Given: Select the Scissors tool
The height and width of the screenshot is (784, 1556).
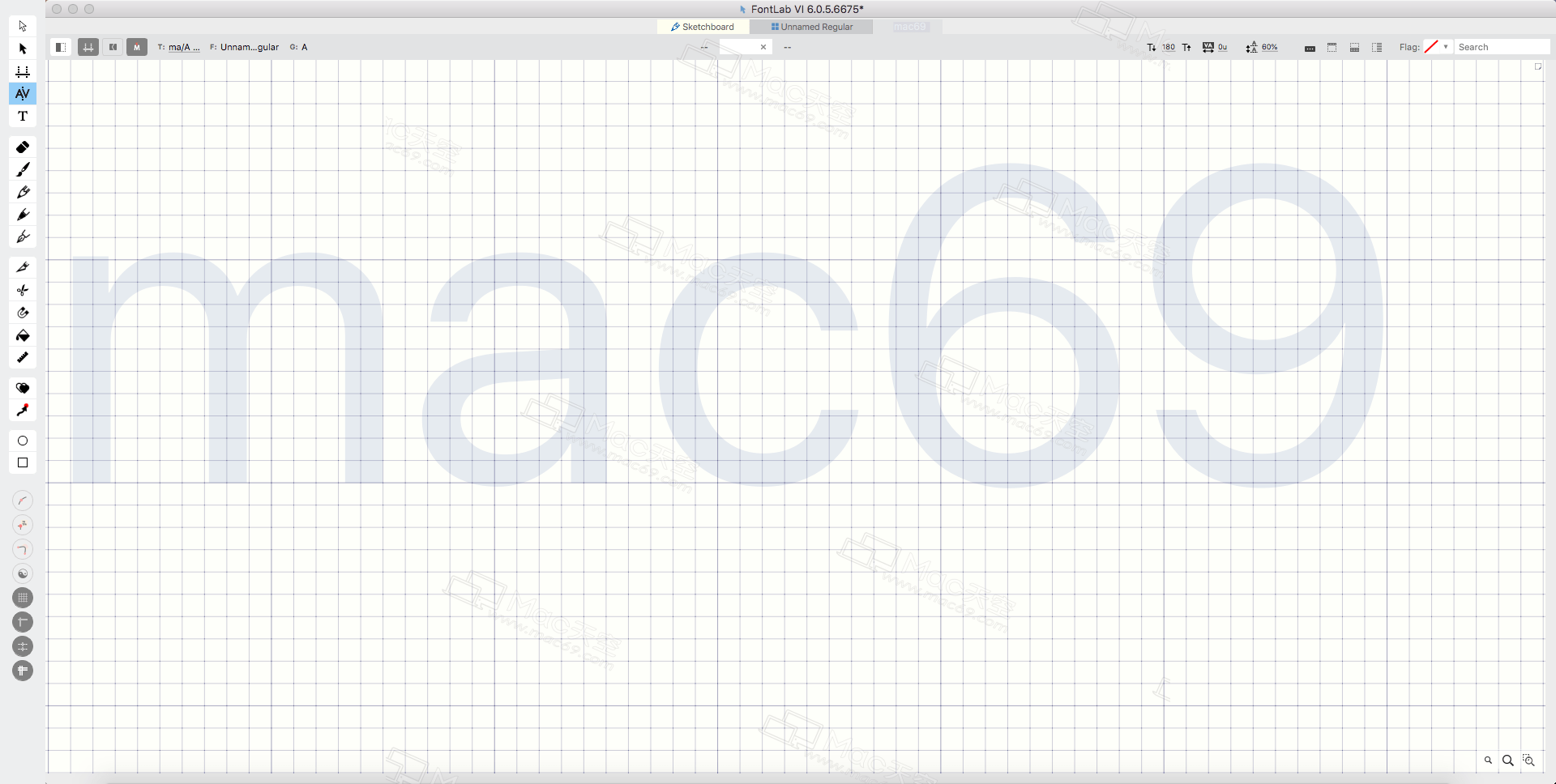Looking at the screenshot, I should (23, 290).
